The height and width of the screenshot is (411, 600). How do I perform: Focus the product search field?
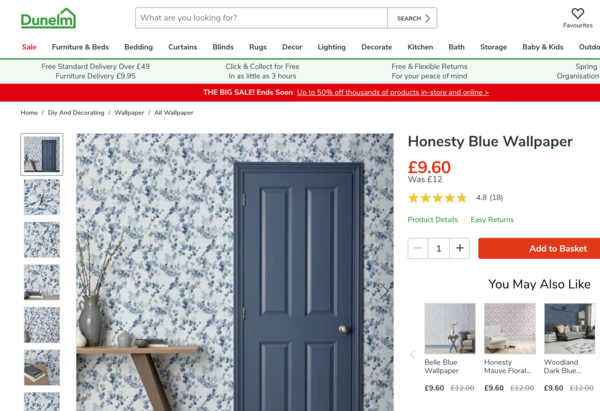point(261,18)
